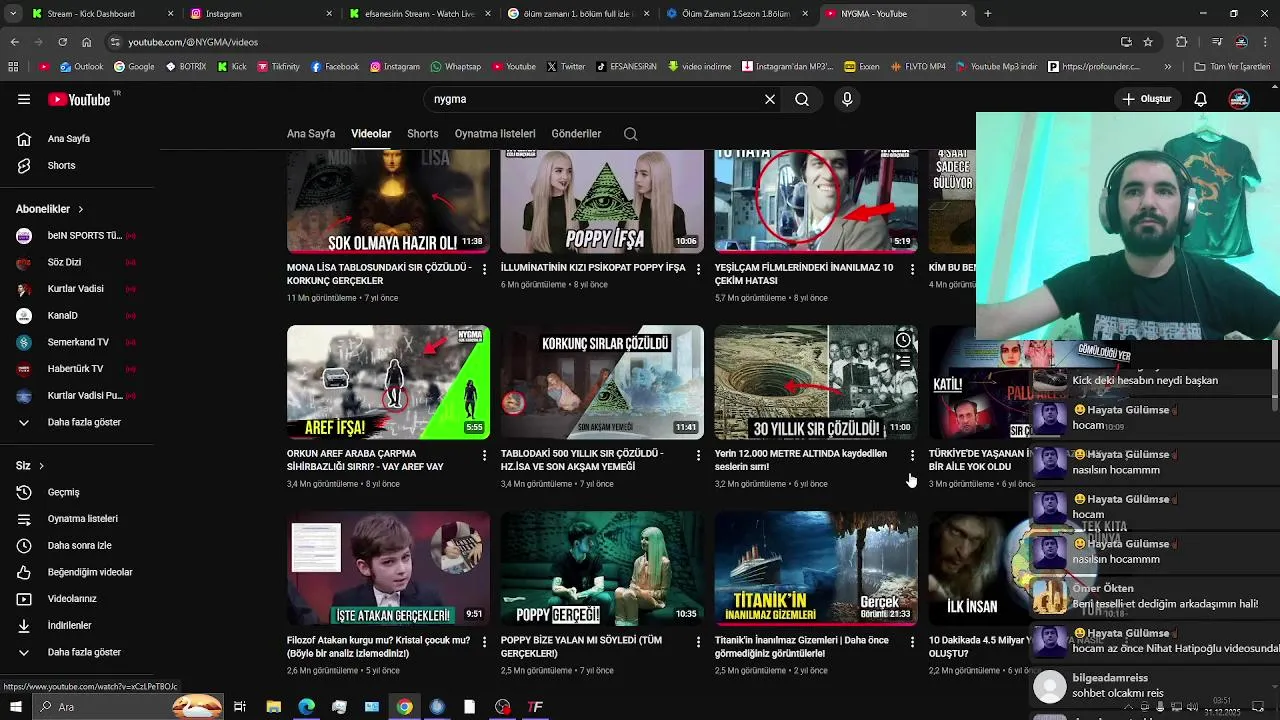Open POPPY BİZE YALAN MI SÖYLEDİ title
This screenshot has width=1280, height=720.
[x=581, y=647]
